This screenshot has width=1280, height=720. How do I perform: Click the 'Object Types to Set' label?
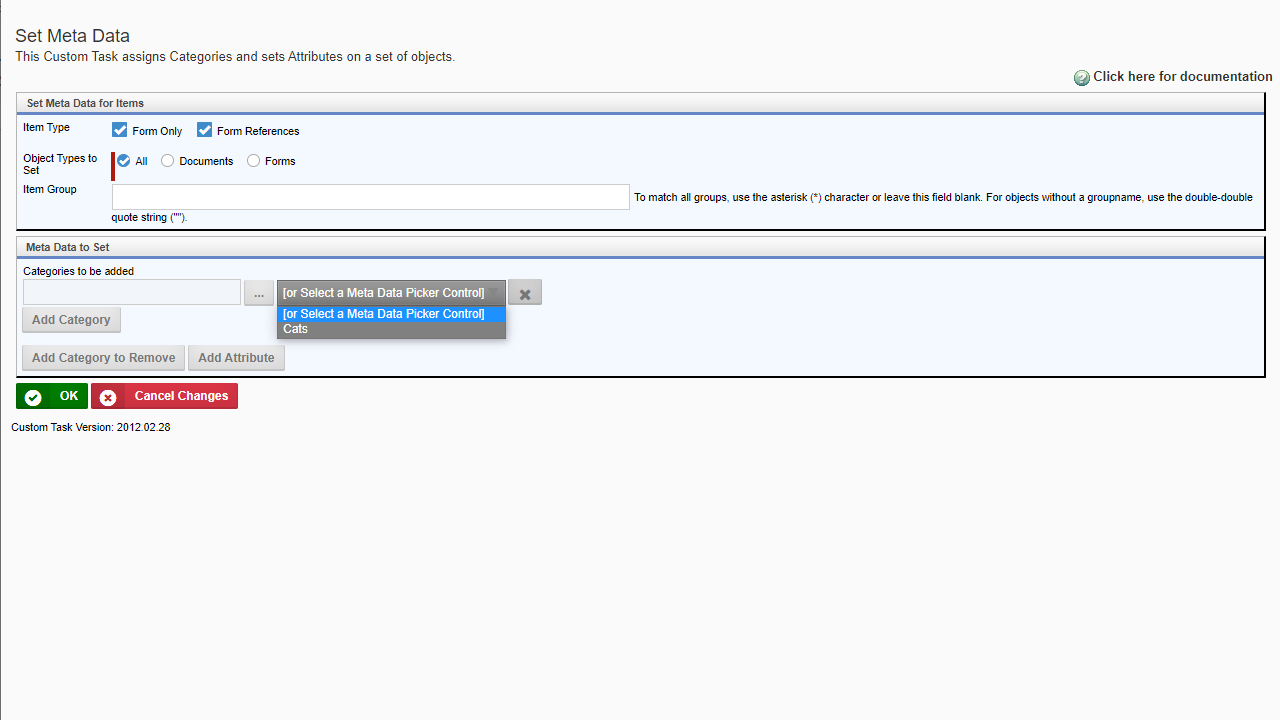(x=60, y=164)
